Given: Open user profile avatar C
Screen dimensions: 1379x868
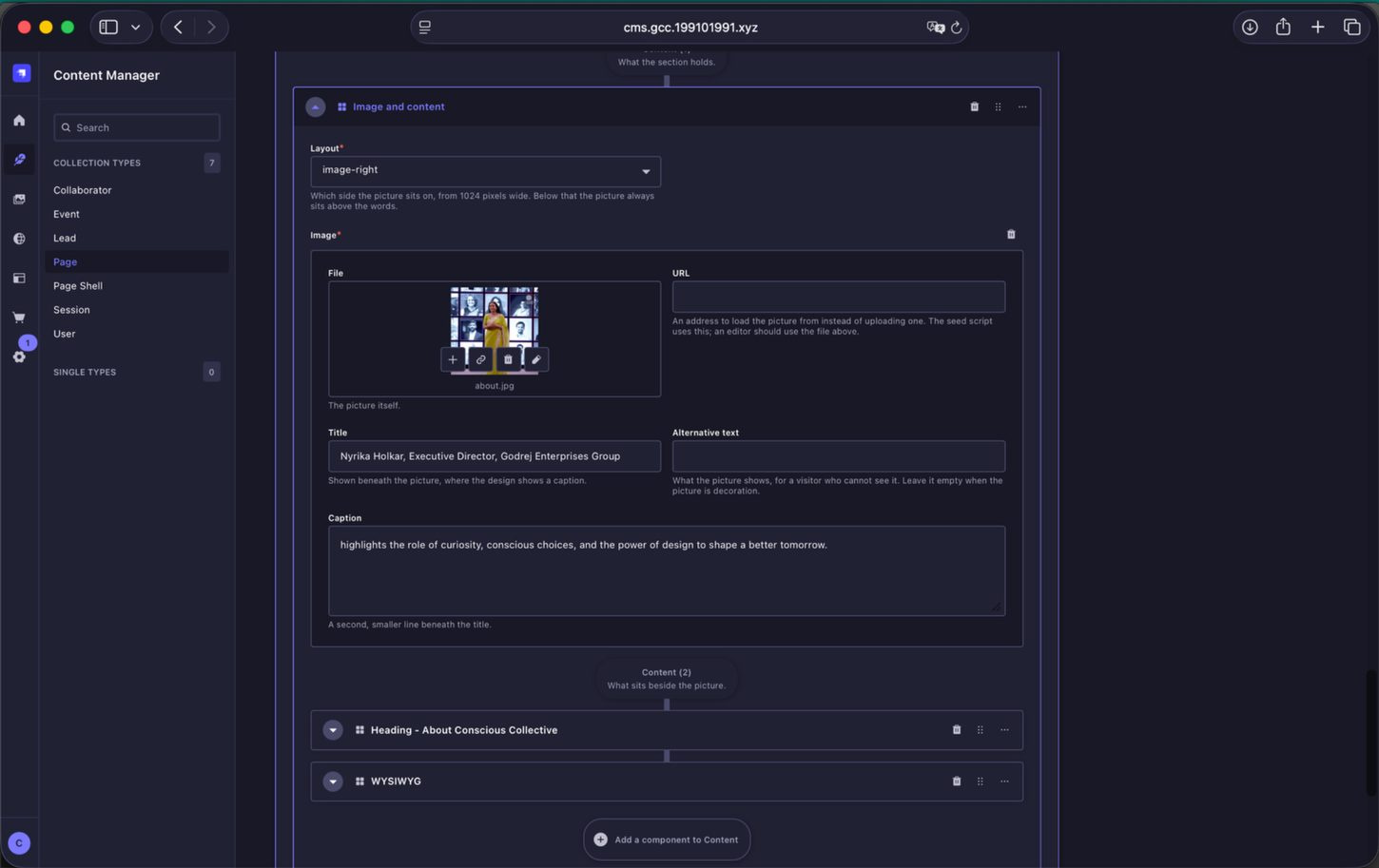Looking at the screenshot, I should (19, 843).
